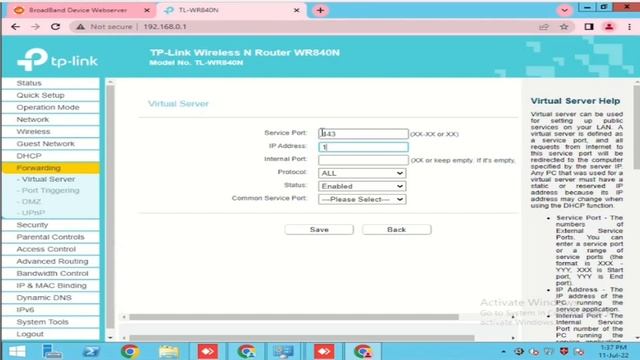Save the virtual server entry

[x=319, y=230]
